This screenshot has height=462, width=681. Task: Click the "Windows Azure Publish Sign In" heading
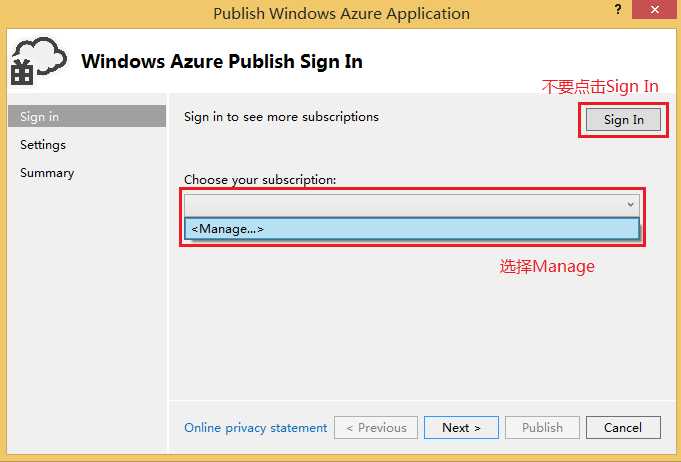tap(222, 61)
